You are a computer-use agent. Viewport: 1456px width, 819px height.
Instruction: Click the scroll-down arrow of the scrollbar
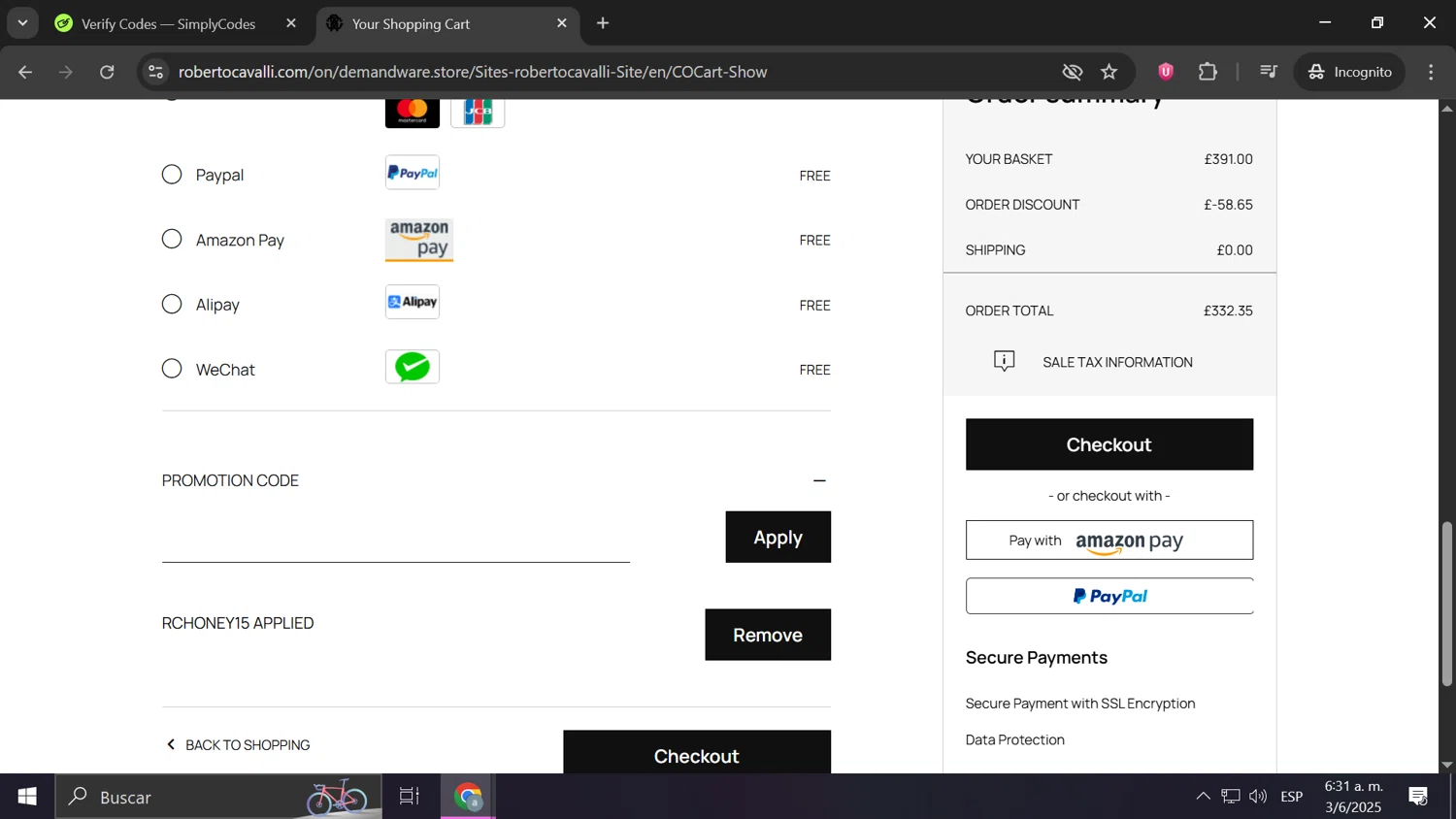(x=1447, y=765)
